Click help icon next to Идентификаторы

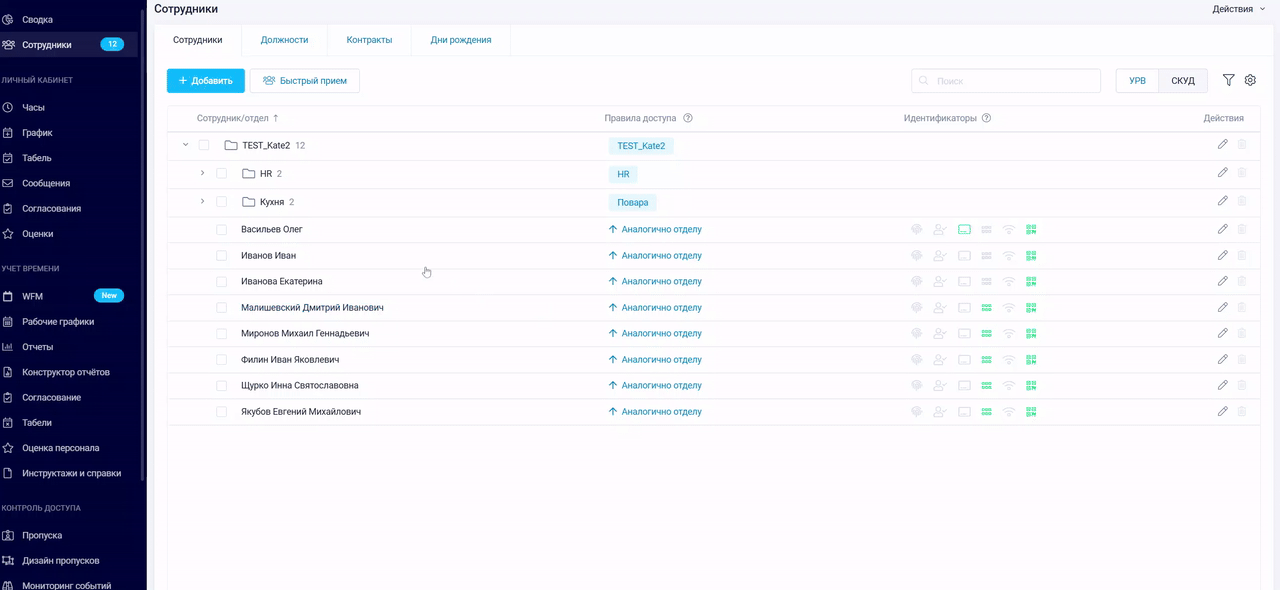coord(986,118)
